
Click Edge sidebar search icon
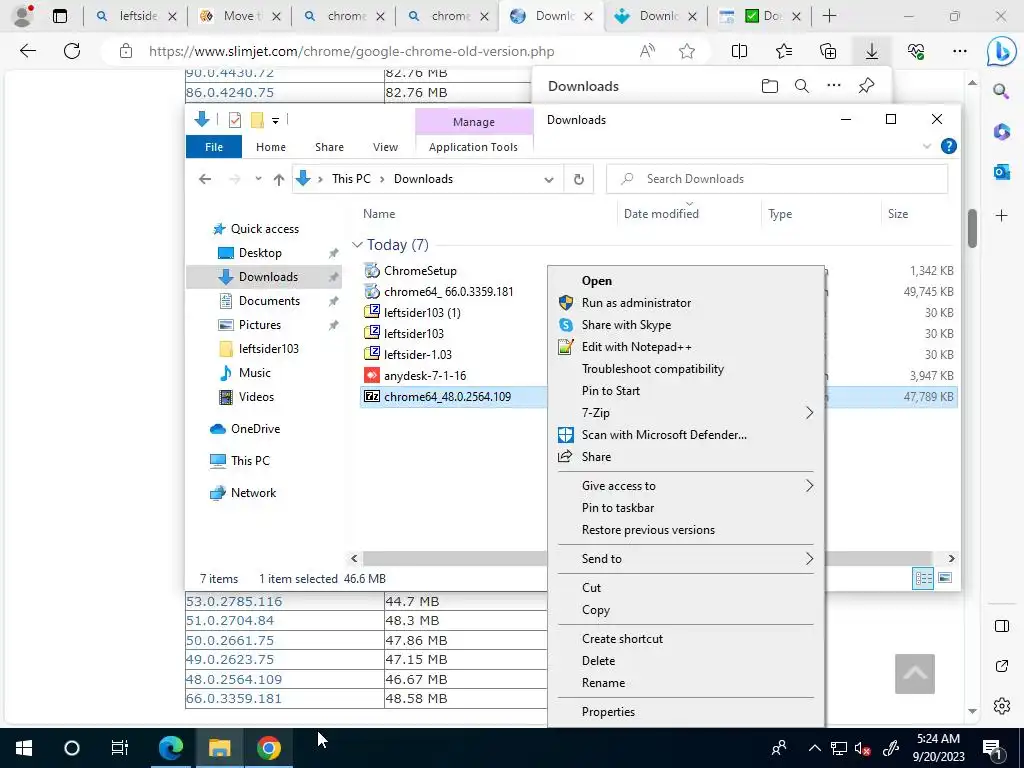click(1001, 91)
